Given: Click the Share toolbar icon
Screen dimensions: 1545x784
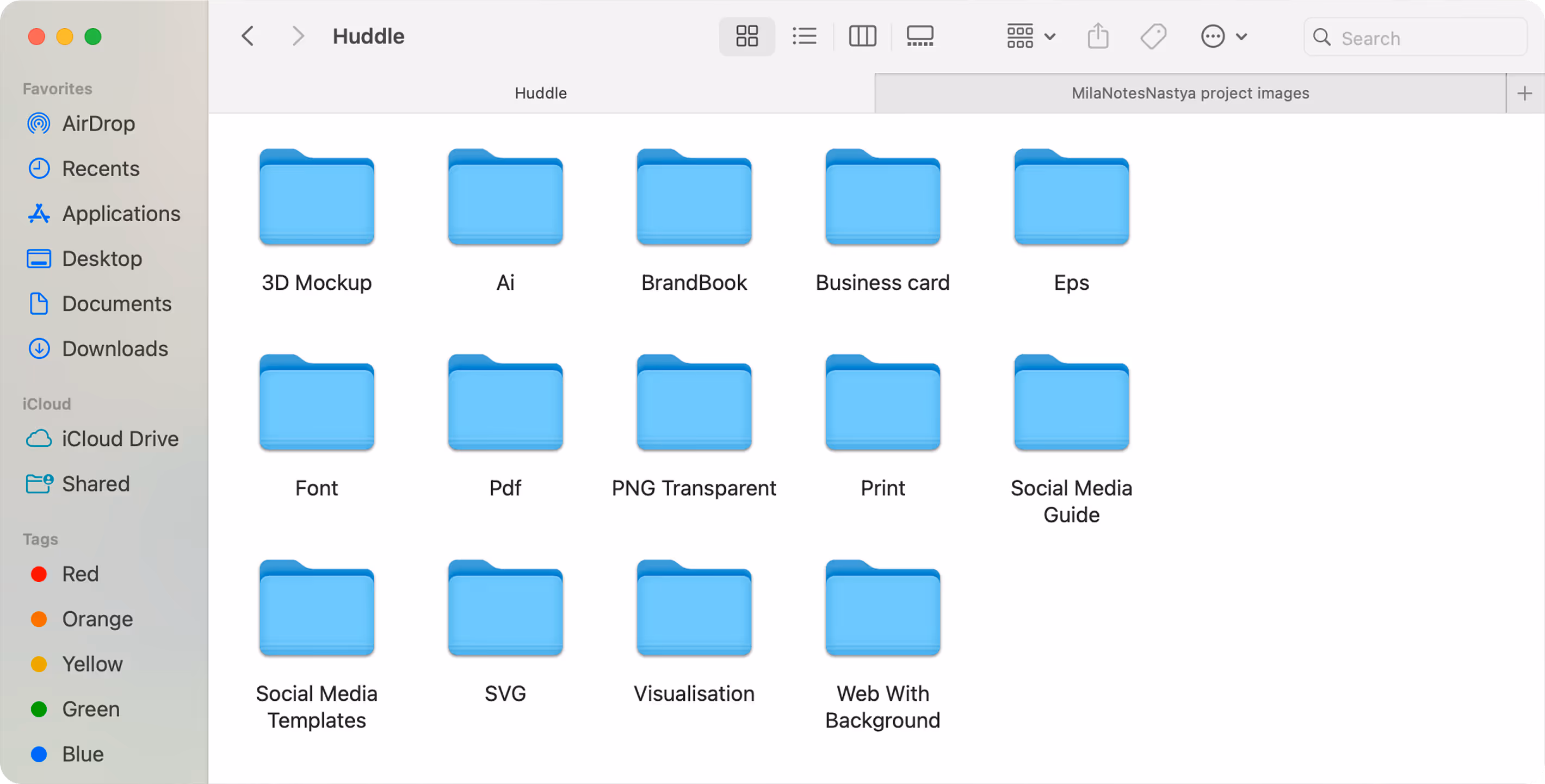Looking at the screenshot, I should coord(1098,36).
